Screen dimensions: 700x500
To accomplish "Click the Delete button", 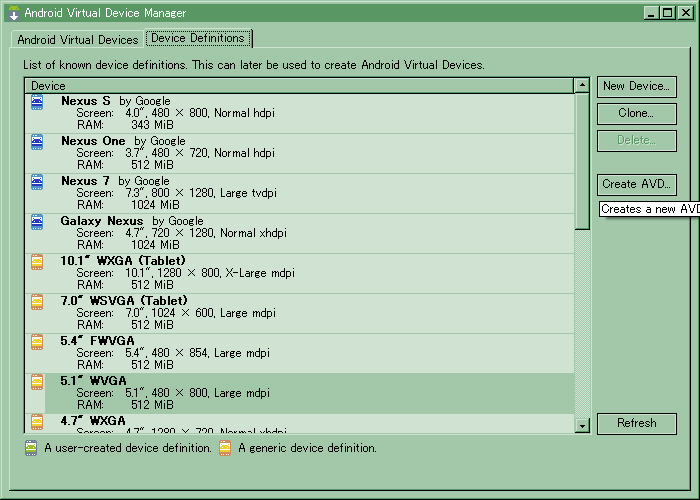I will point(637,141).
